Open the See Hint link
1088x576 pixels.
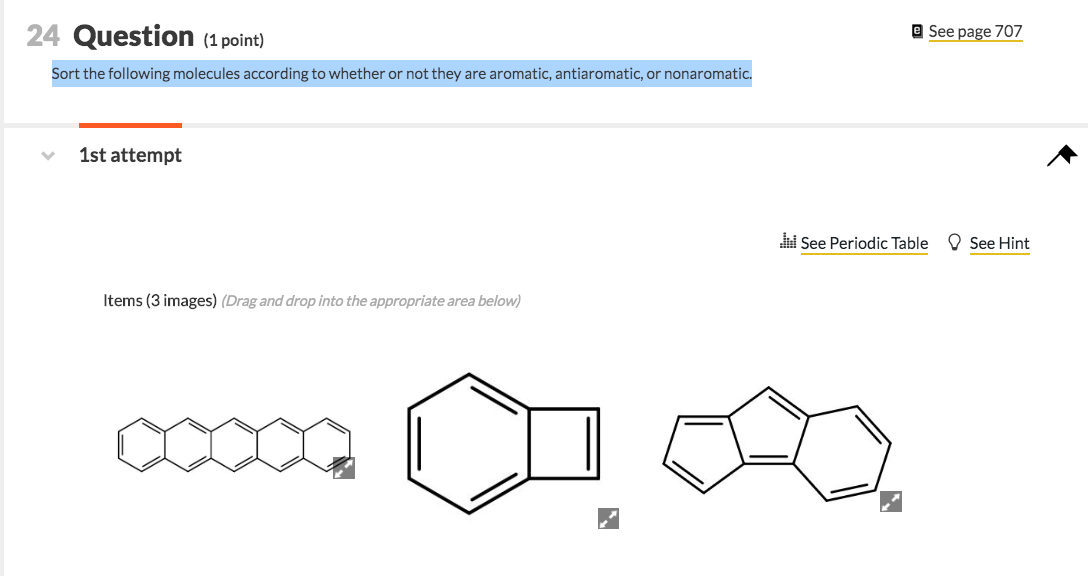(999, 243)
